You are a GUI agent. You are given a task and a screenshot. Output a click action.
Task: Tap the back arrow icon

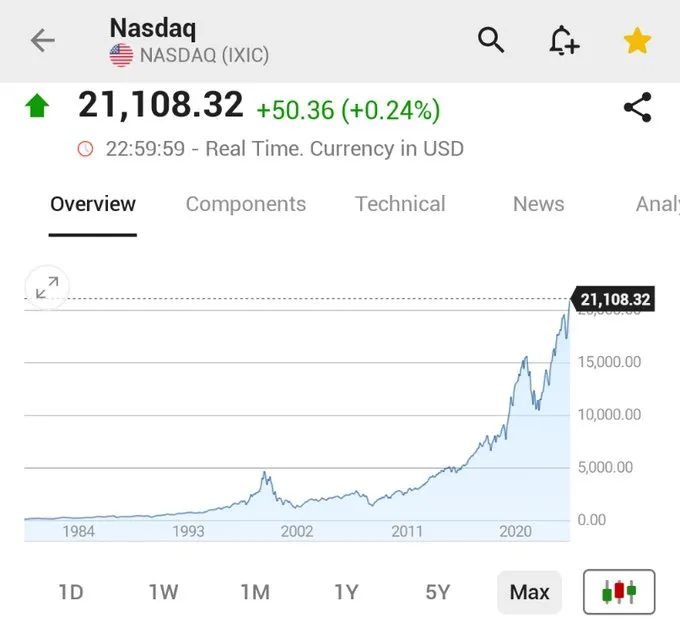pos(42,41)
